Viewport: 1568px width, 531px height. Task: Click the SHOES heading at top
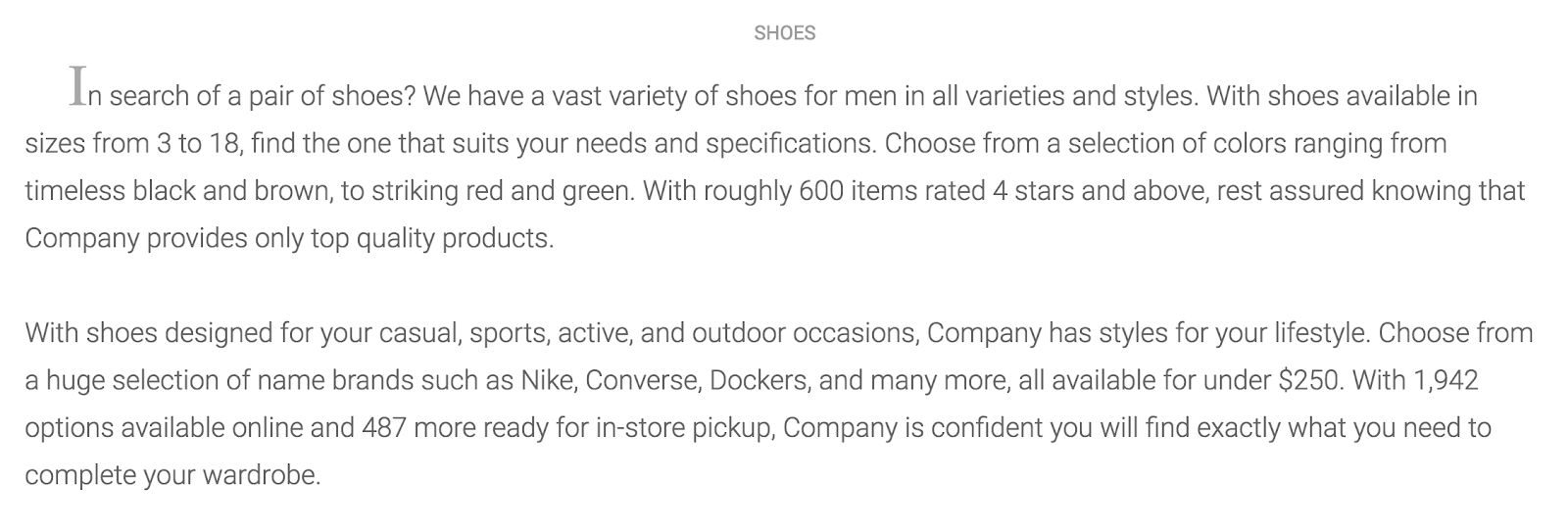point(784,33)
